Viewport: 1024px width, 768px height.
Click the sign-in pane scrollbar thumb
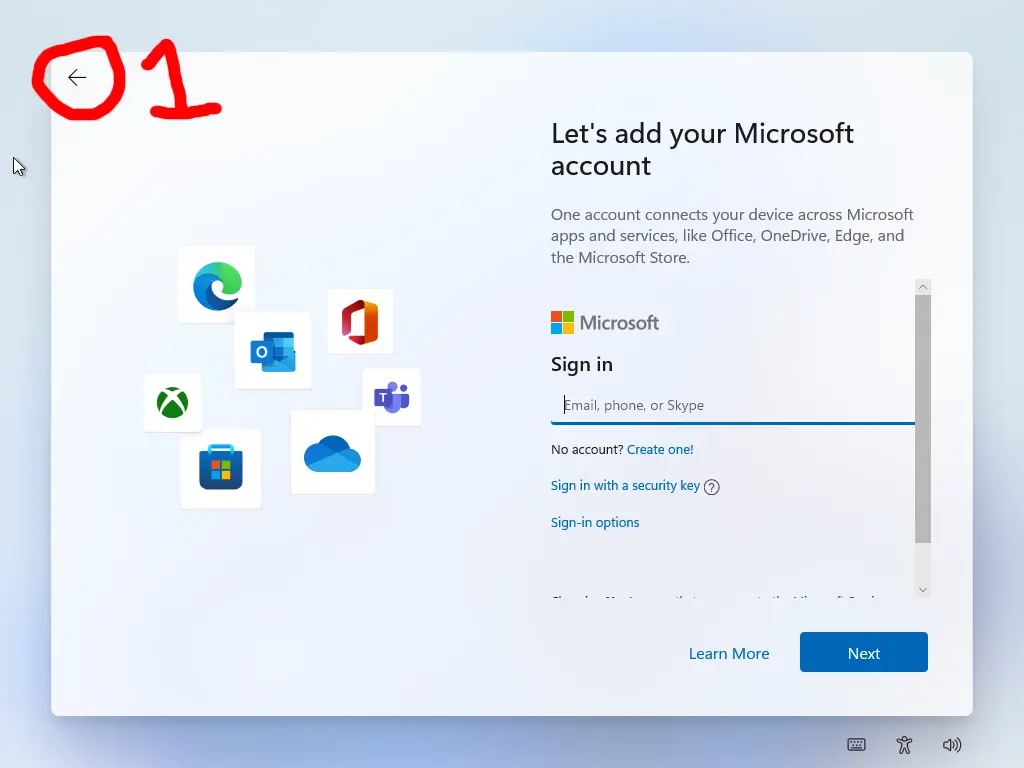(x=923, y=419)
